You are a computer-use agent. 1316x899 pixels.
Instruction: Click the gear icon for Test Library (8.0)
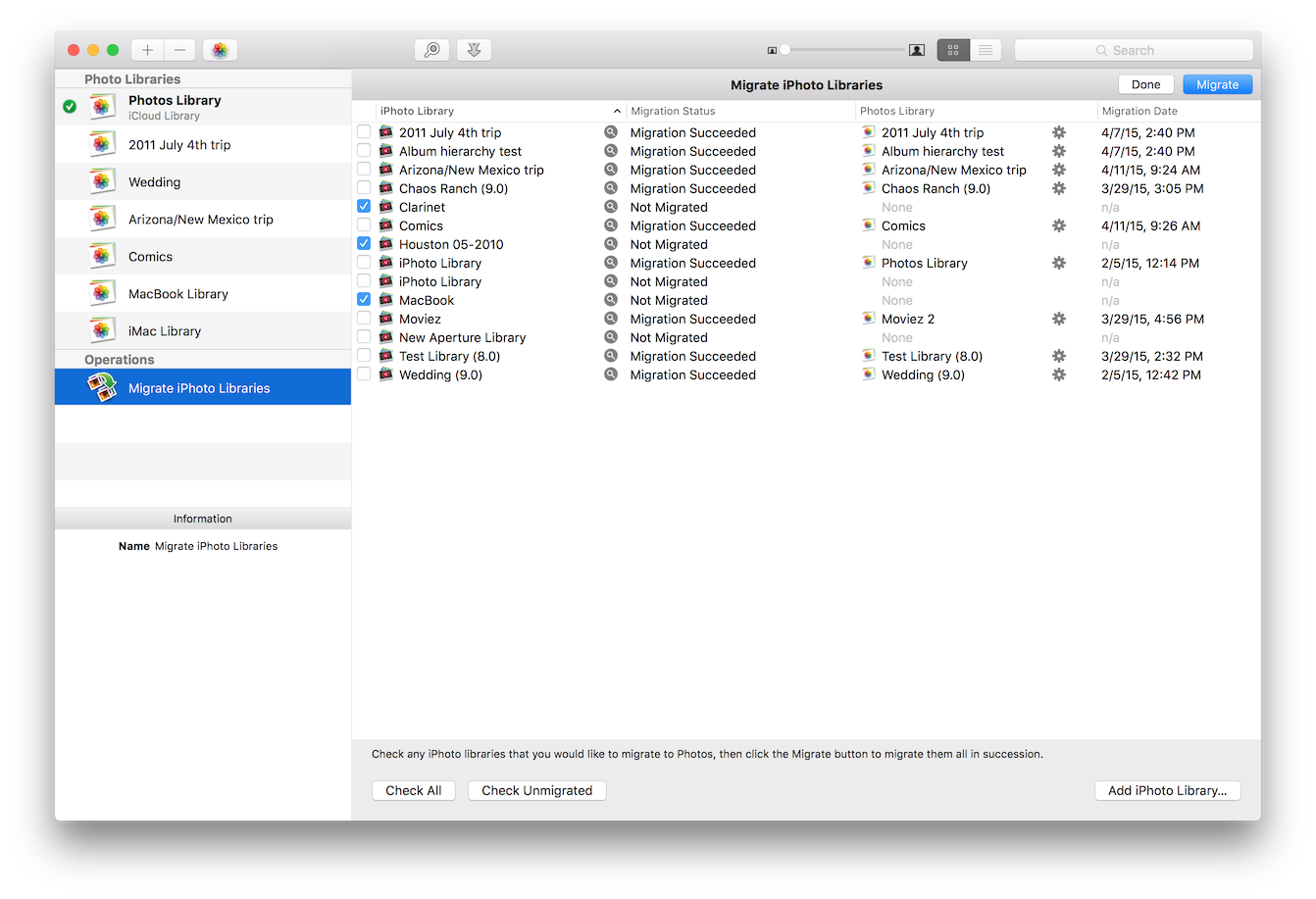pyautogui.click(x=1059, y=356)
